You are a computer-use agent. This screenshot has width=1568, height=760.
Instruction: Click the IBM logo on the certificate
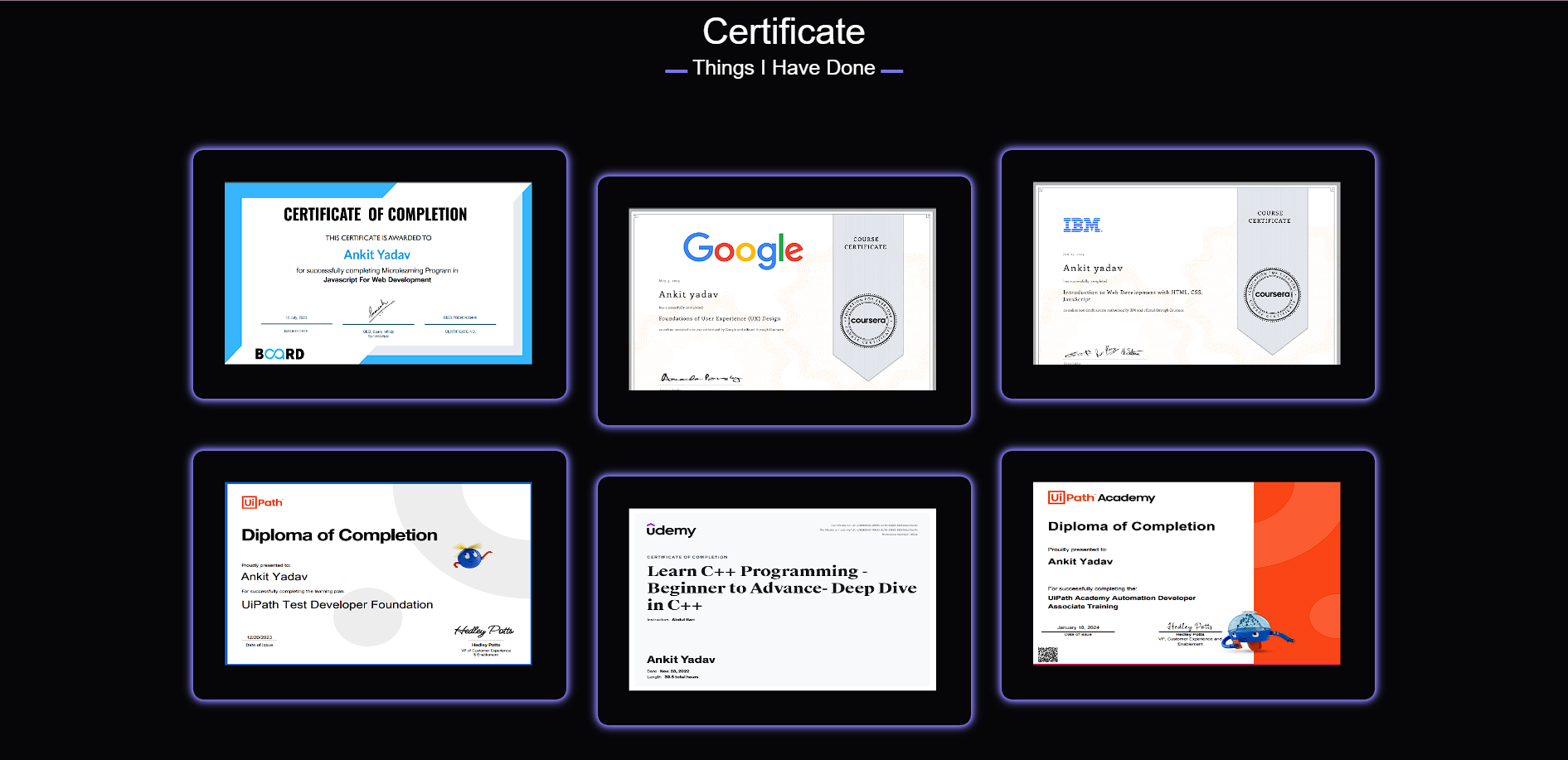(x=1082, y=225)
